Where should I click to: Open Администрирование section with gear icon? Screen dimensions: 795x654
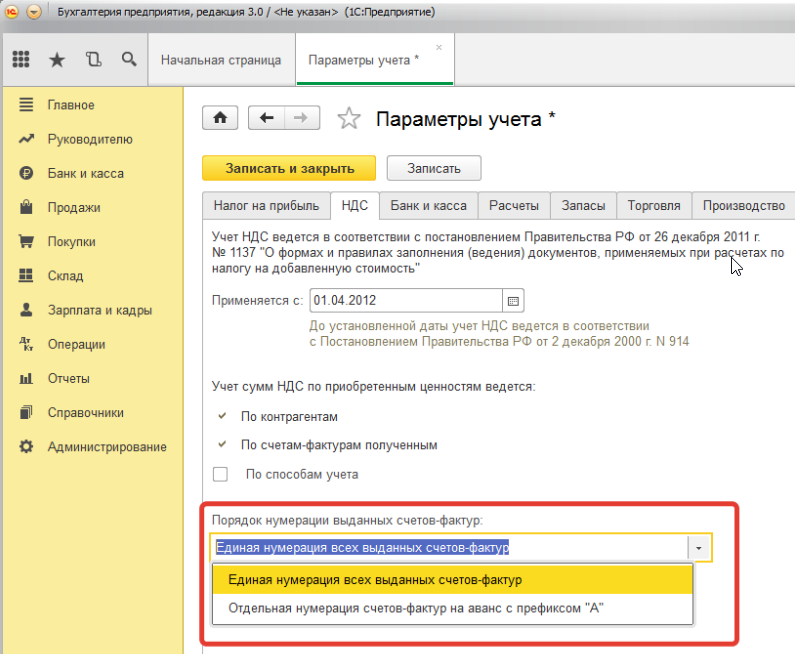pos(27,447)
